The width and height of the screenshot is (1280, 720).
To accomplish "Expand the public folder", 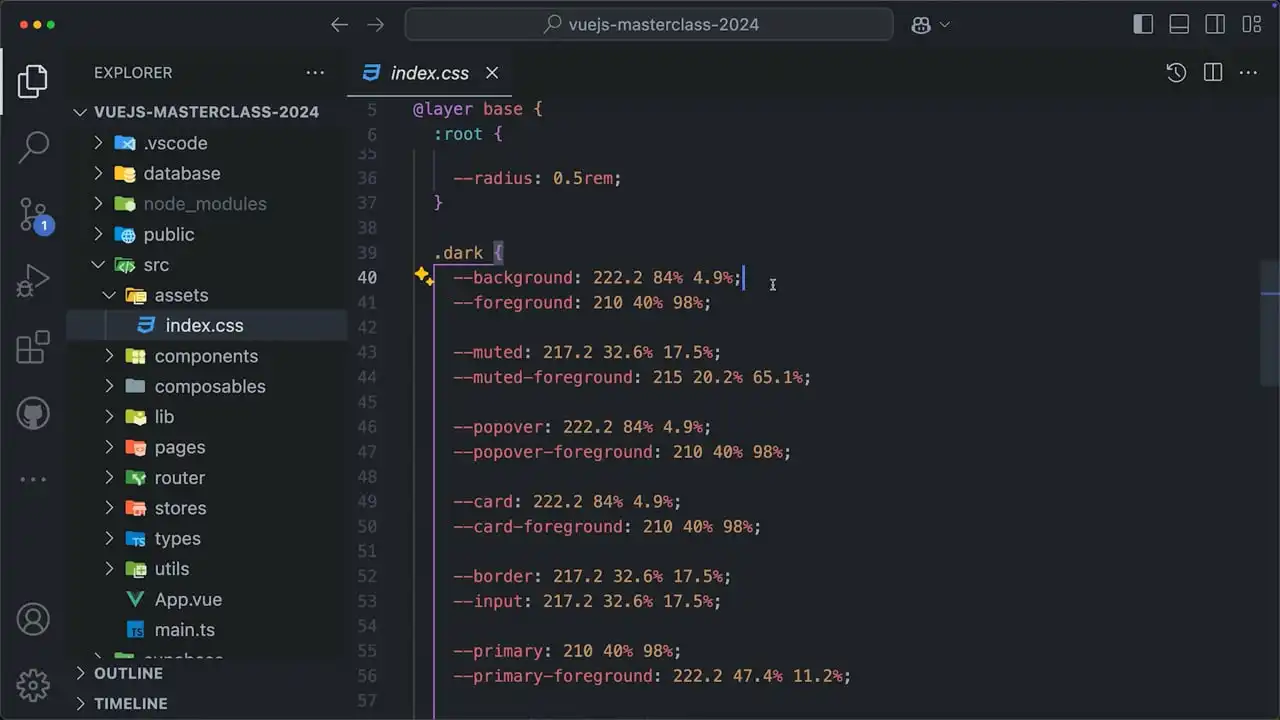I will pos(207,234).
